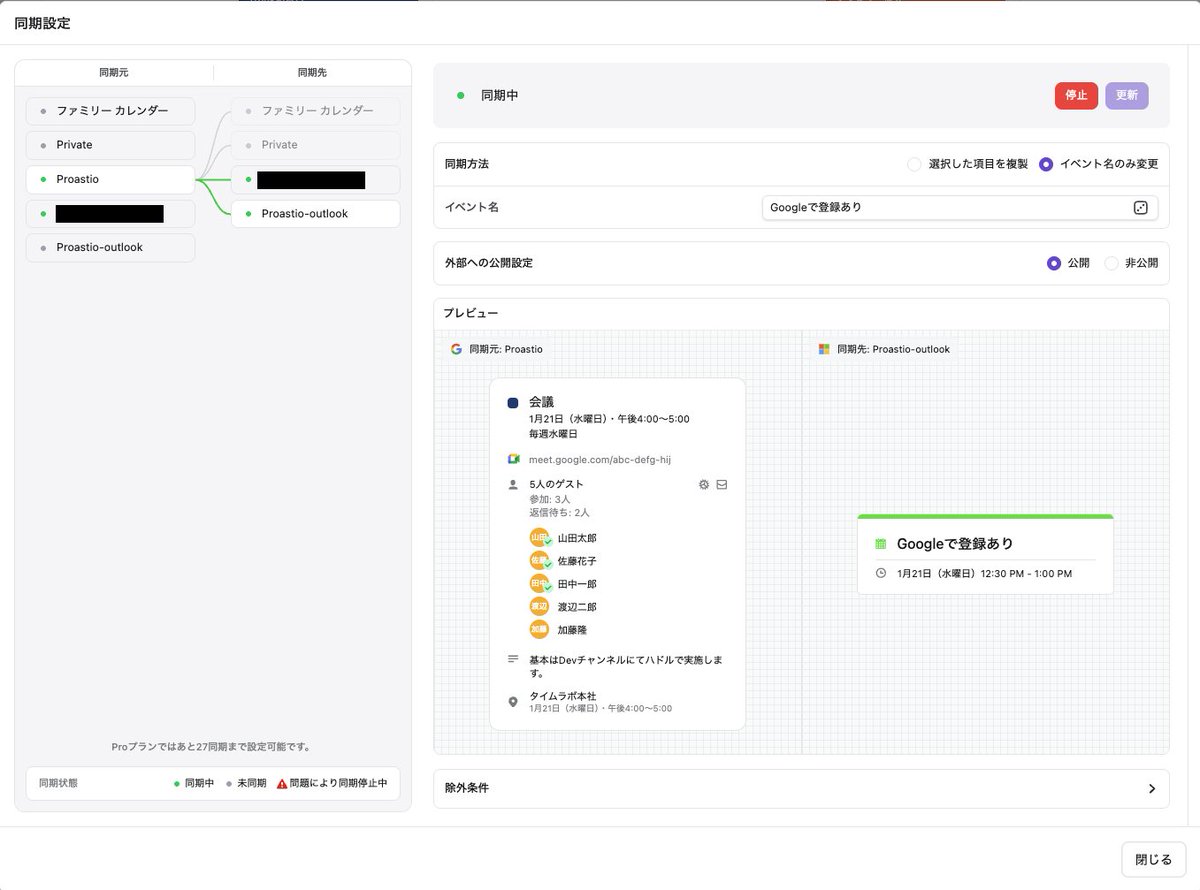Switch to the 同期先 column tab
This screenshot has height=890, width=1200.
(x=312, y=73)
